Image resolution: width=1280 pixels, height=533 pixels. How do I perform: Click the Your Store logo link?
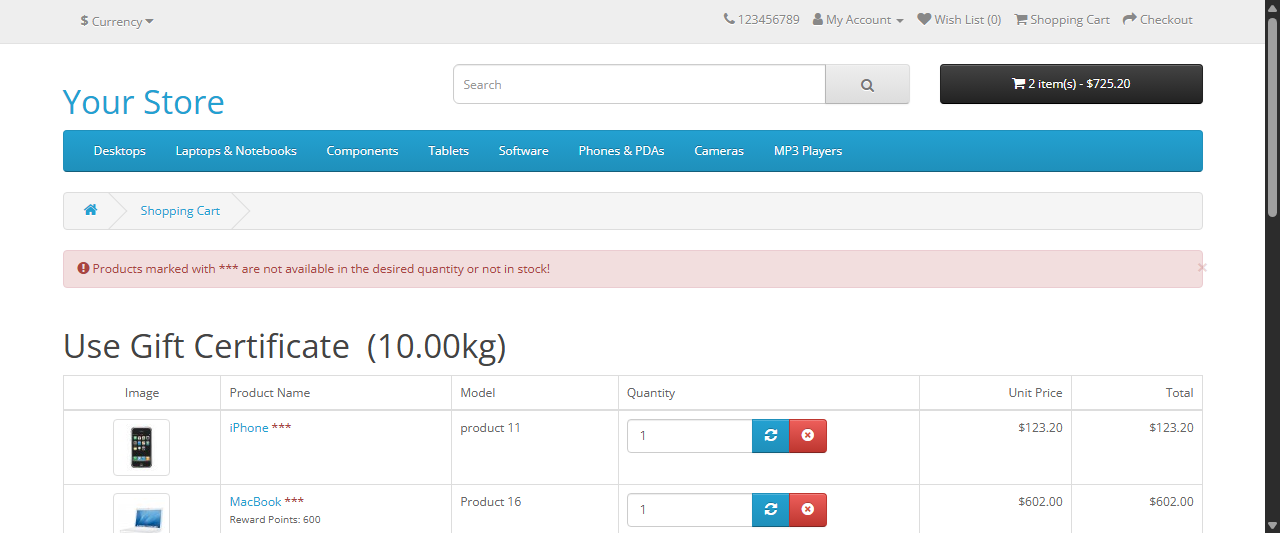pos(143,102)
